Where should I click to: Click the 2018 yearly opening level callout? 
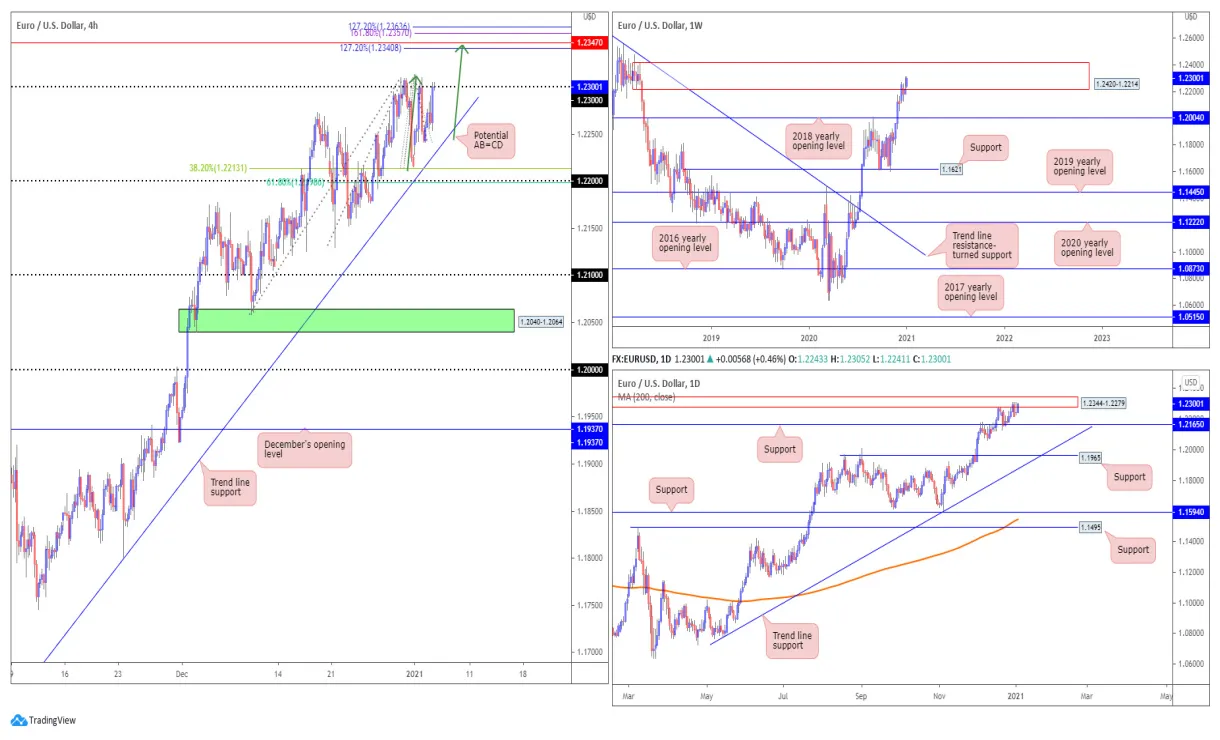pyautogui.click(x=817, y=139)
